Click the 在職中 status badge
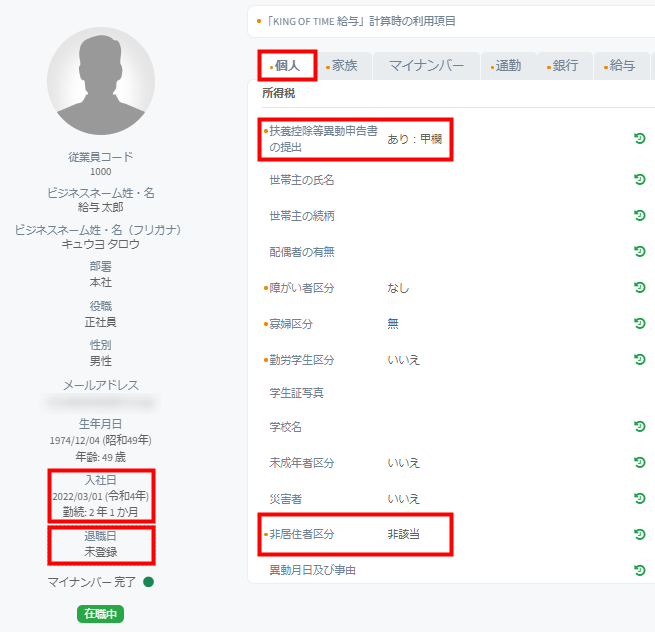655x632 pixels. [x=100, y=614]
